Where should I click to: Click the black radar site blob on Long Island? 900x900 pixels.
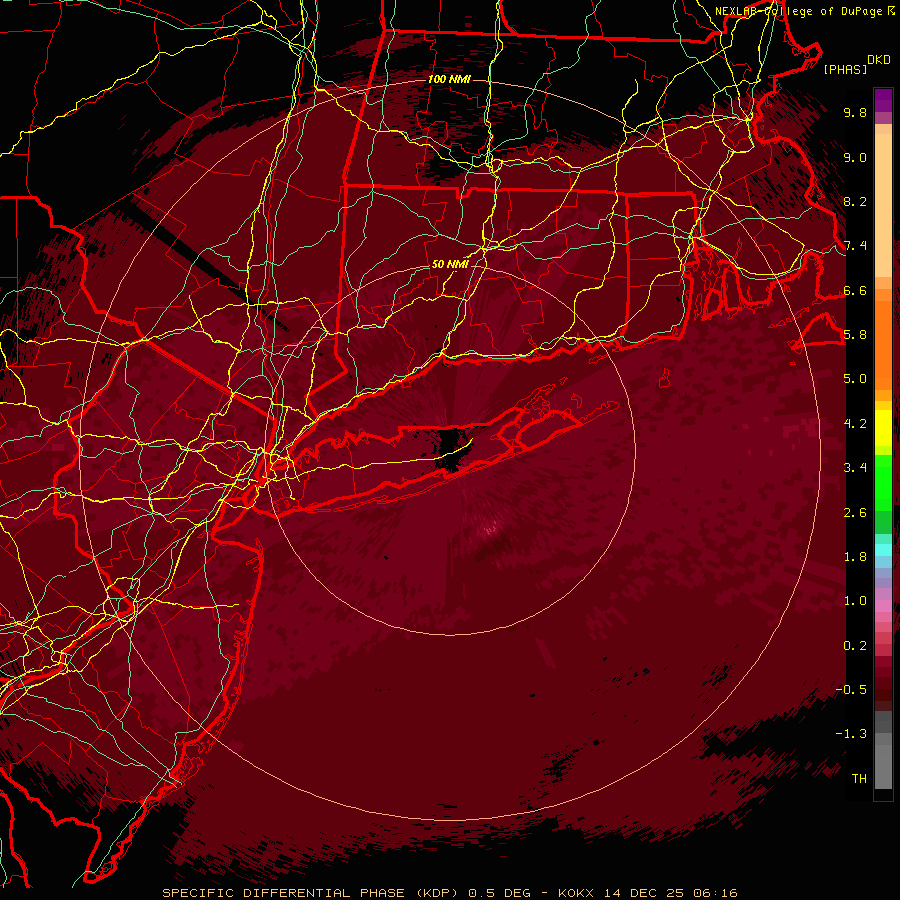point(453,449)
